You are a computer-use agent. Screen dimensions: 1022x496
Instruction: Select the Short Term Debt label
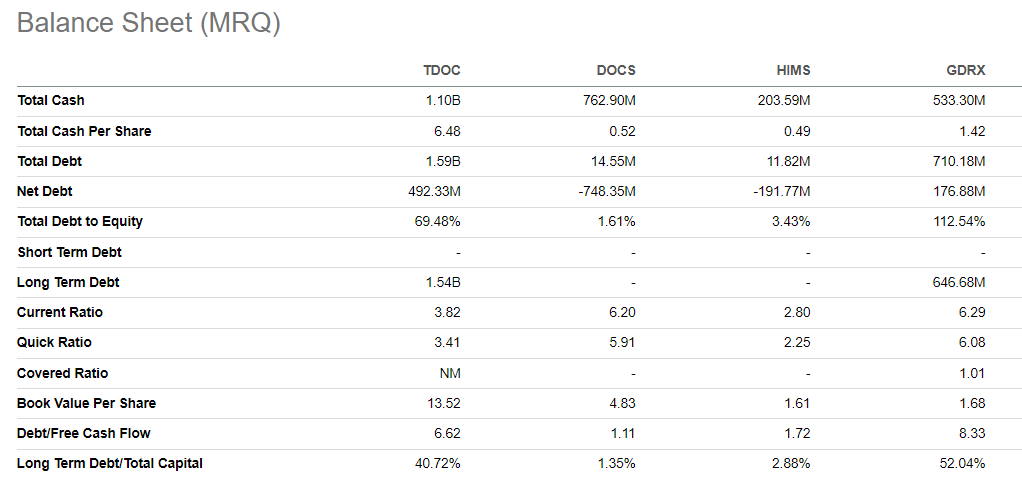click(x=69, y=252)
